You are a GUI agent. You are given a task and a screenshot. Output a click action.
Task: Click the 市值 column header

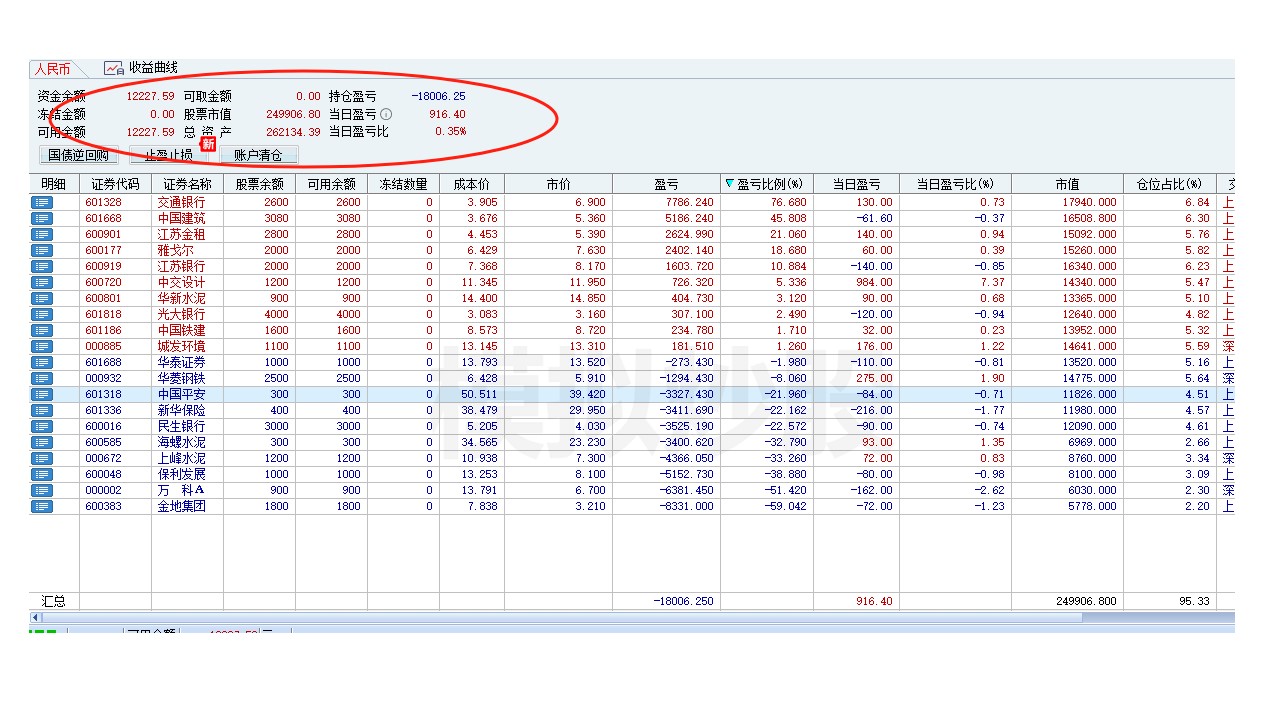pyautogui.click(x=1067, y=184)
